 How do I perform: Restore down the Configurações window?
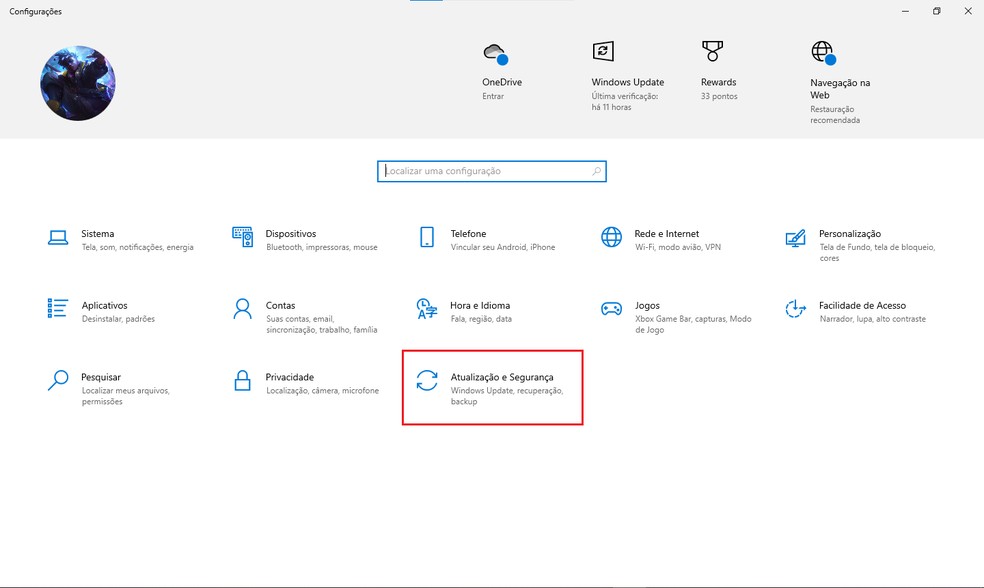coord(936,11)
